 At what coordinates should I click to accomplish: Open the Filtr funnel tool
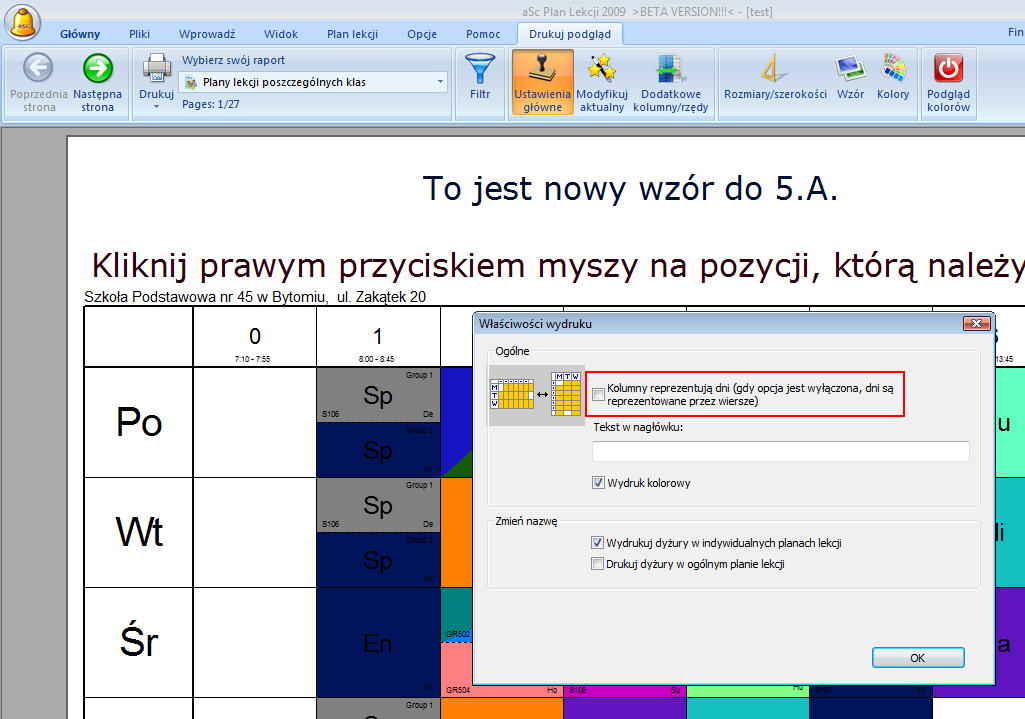(480, 76)
